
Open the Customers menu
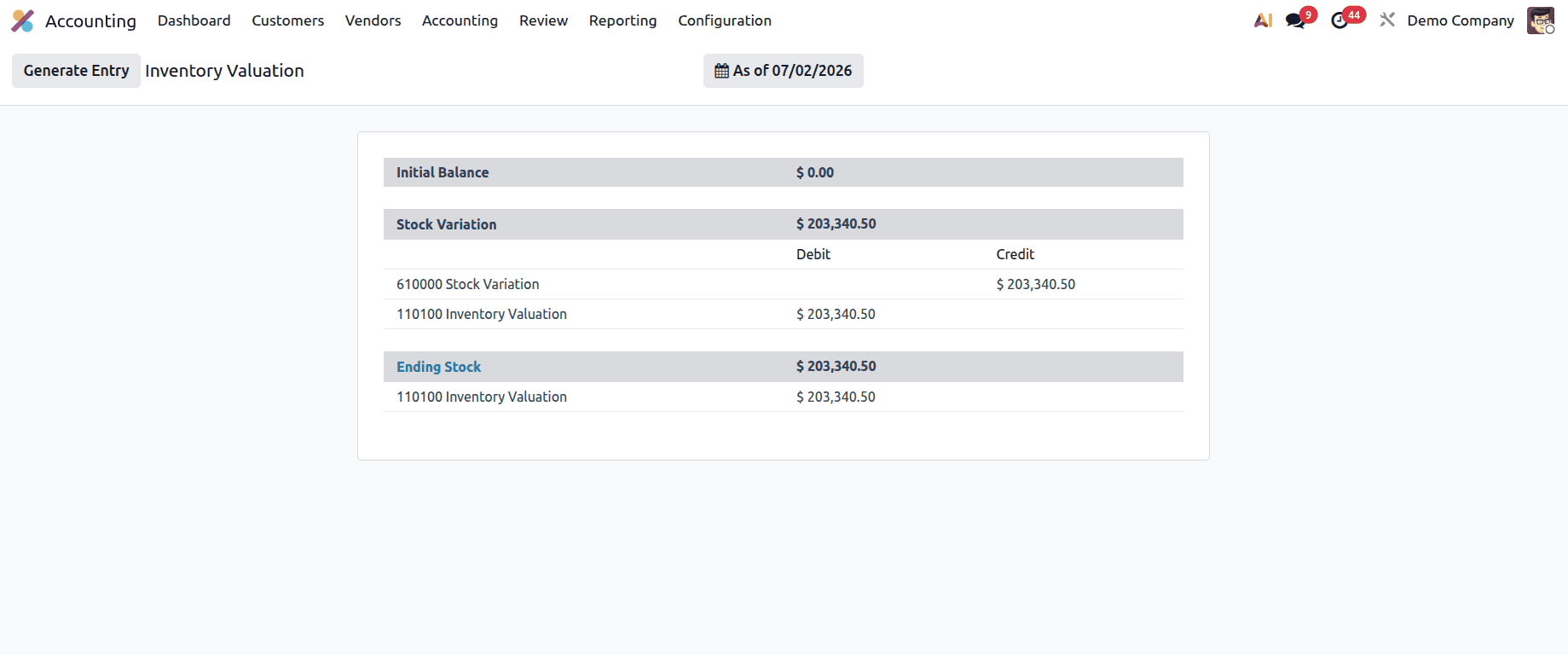pyautogui.click(x=287, y=20)
